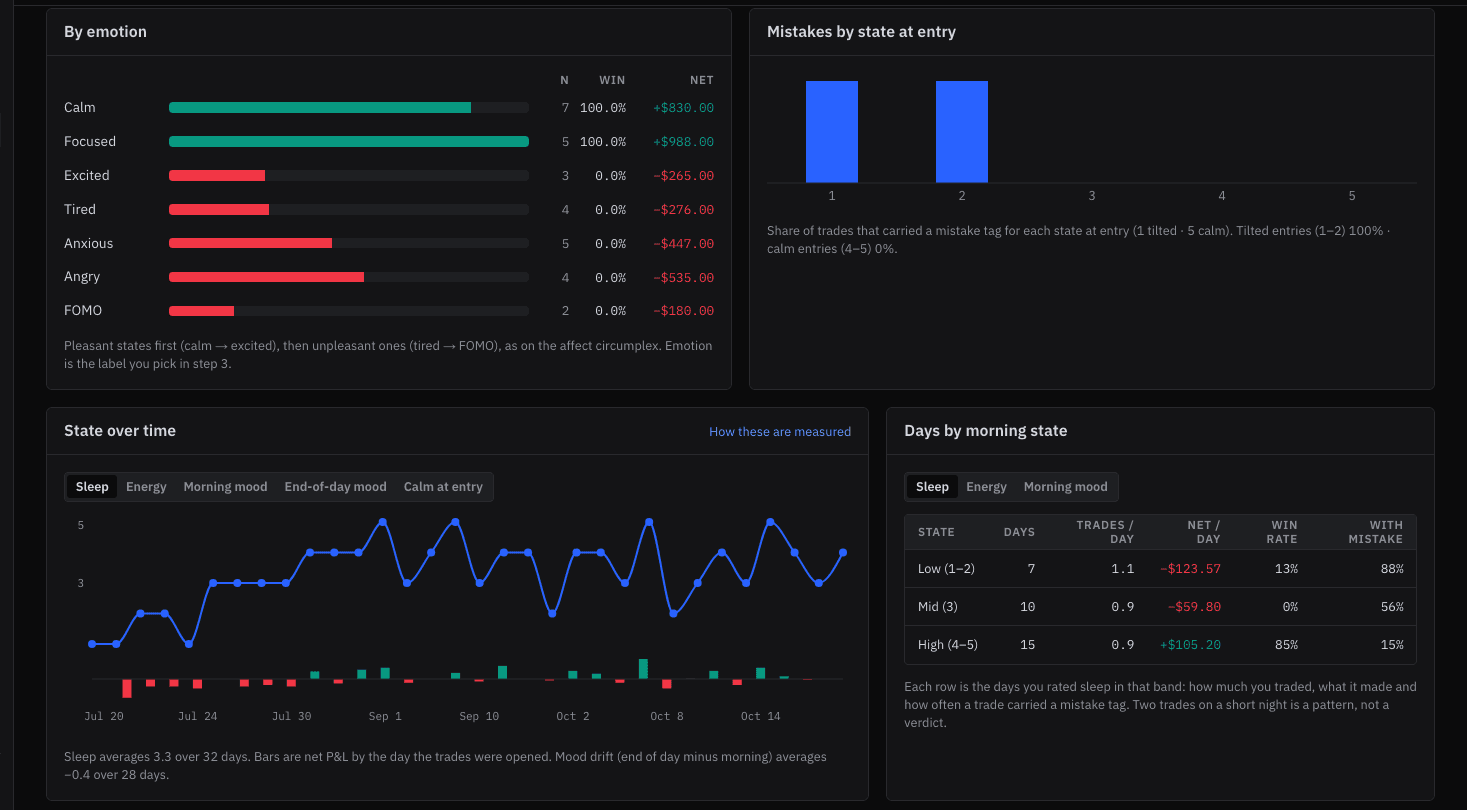Click the +$988.00 net for Focused
1467x810 pixels.
(x=683, y=142)
